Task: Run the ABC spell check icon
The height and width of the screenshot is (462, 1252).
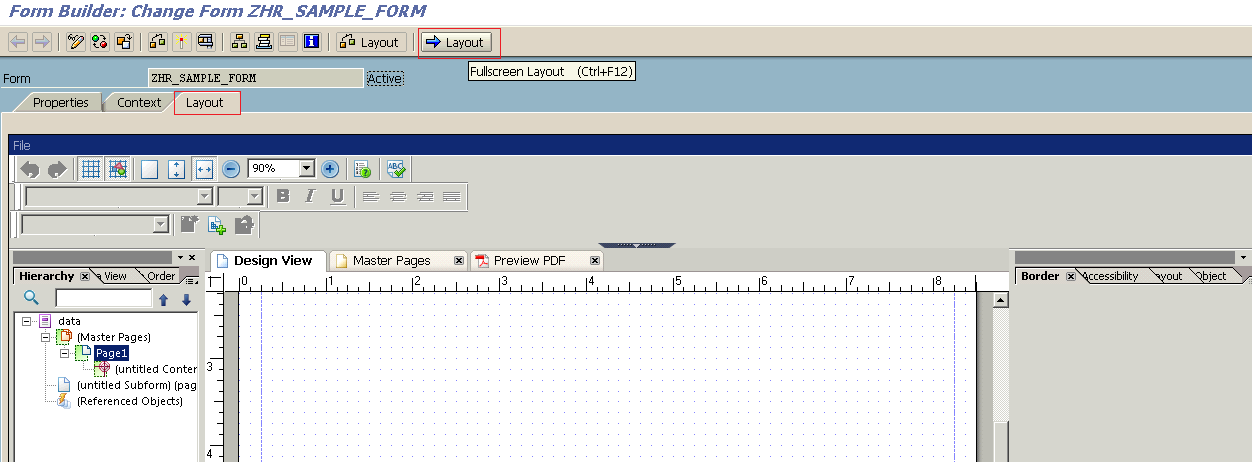Action: [x=396, y=169]
